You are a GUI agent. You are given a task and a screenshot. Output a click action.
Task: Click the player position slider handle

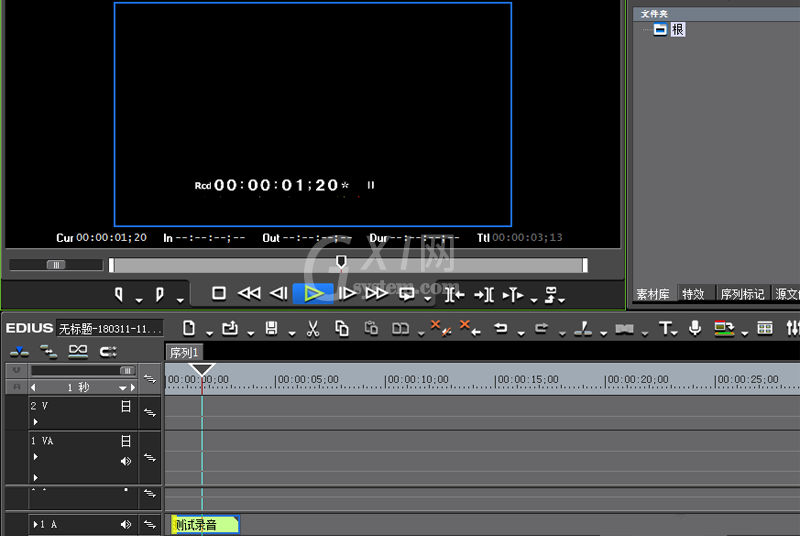point(341,262)
